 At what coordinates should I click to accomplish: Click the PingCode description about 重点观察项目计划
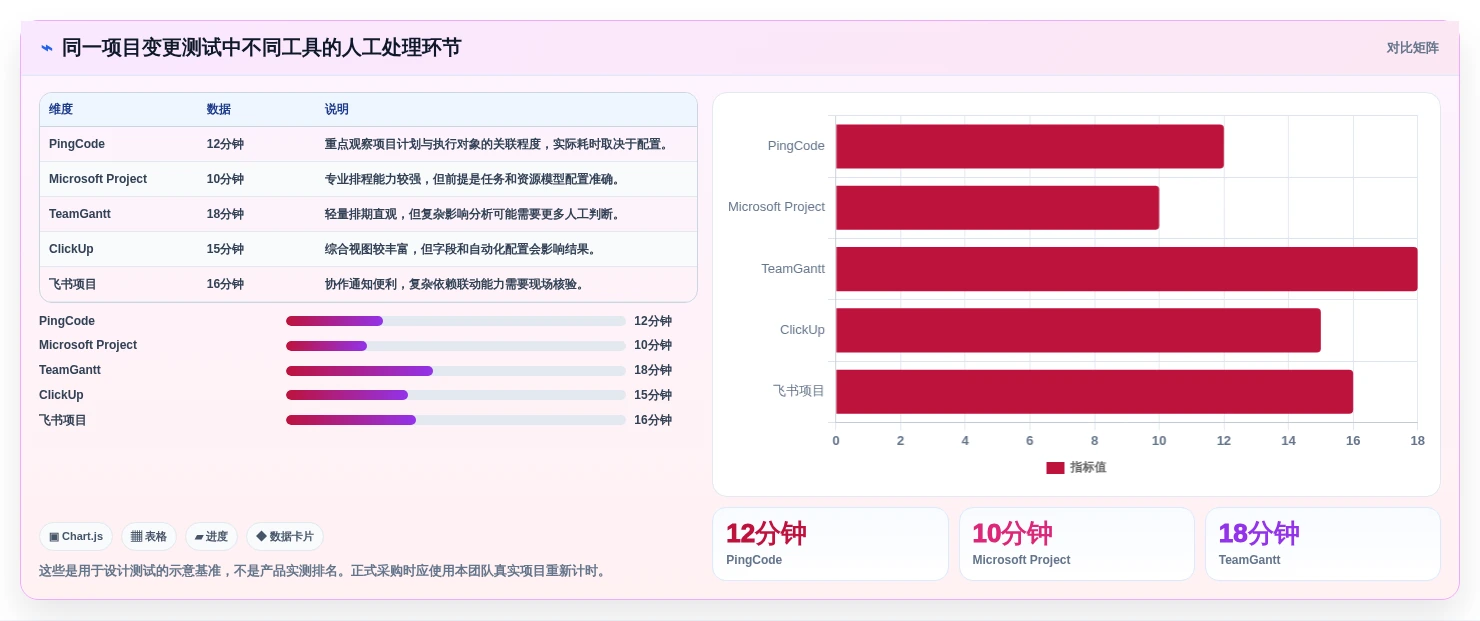click(x=498, y=144)
